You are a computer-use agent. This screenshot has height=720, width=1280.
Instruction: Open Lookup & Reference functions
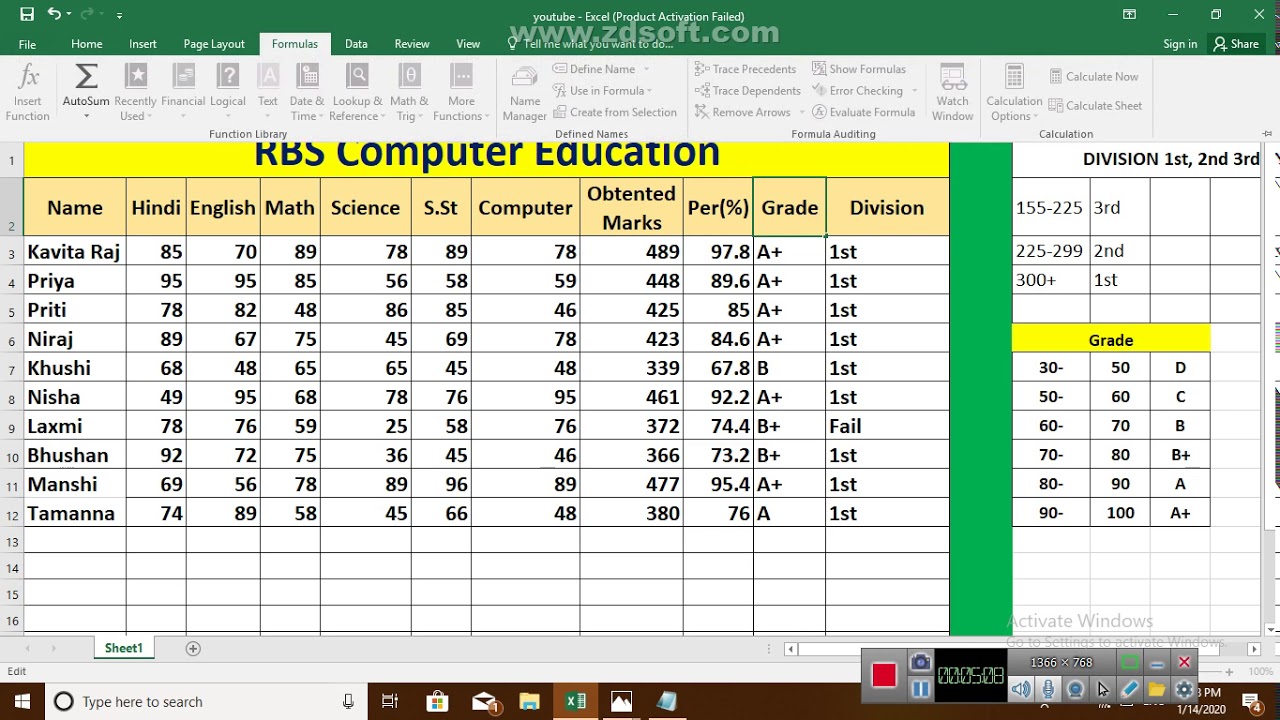coord(357,93)
